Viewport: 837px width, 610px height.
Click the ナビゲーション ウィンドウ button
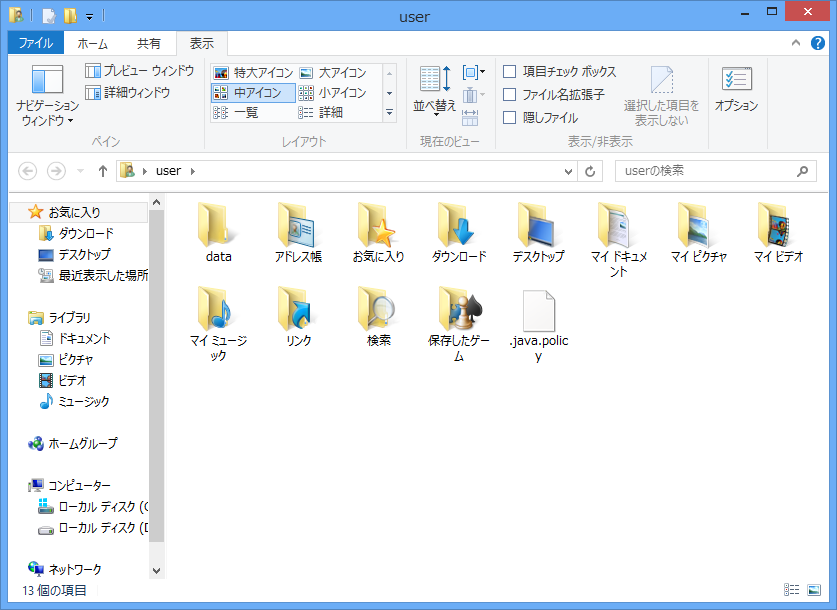pyautogui.click(x=47, y=96)
